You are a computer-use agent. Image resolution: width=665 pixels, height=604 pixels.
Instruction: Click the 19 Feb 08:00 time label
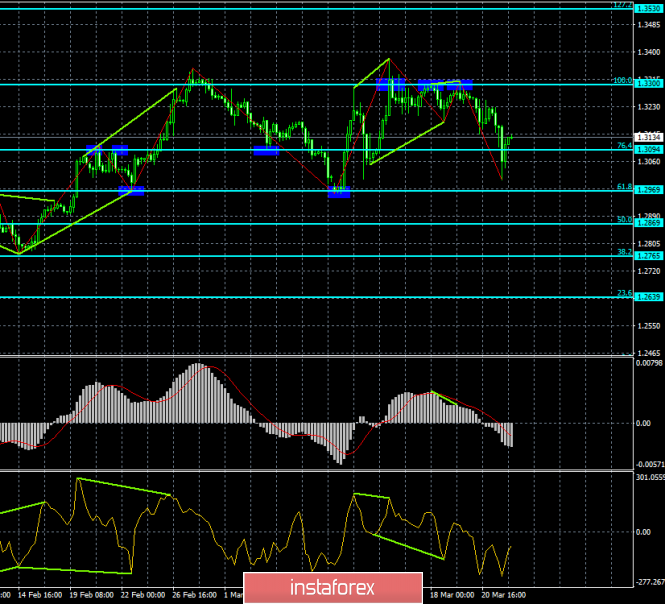[91, 595]
